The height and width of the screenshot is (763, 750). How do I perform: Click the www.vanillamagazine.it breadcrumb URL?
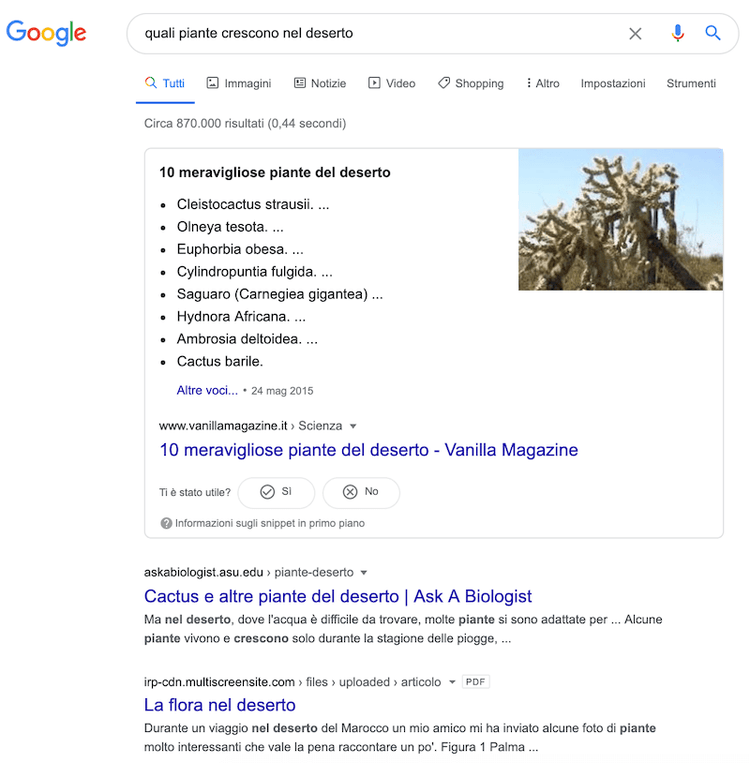click(x=223, y=426)
